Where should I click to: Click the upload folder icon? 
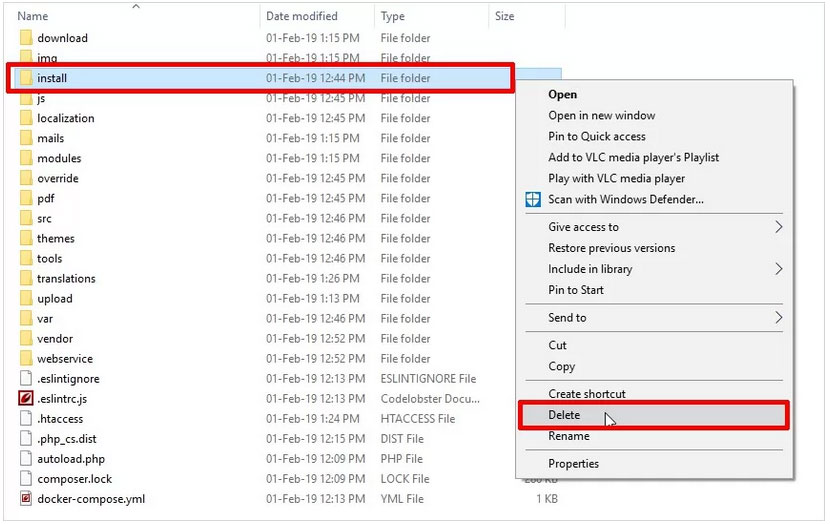(26, 299)
